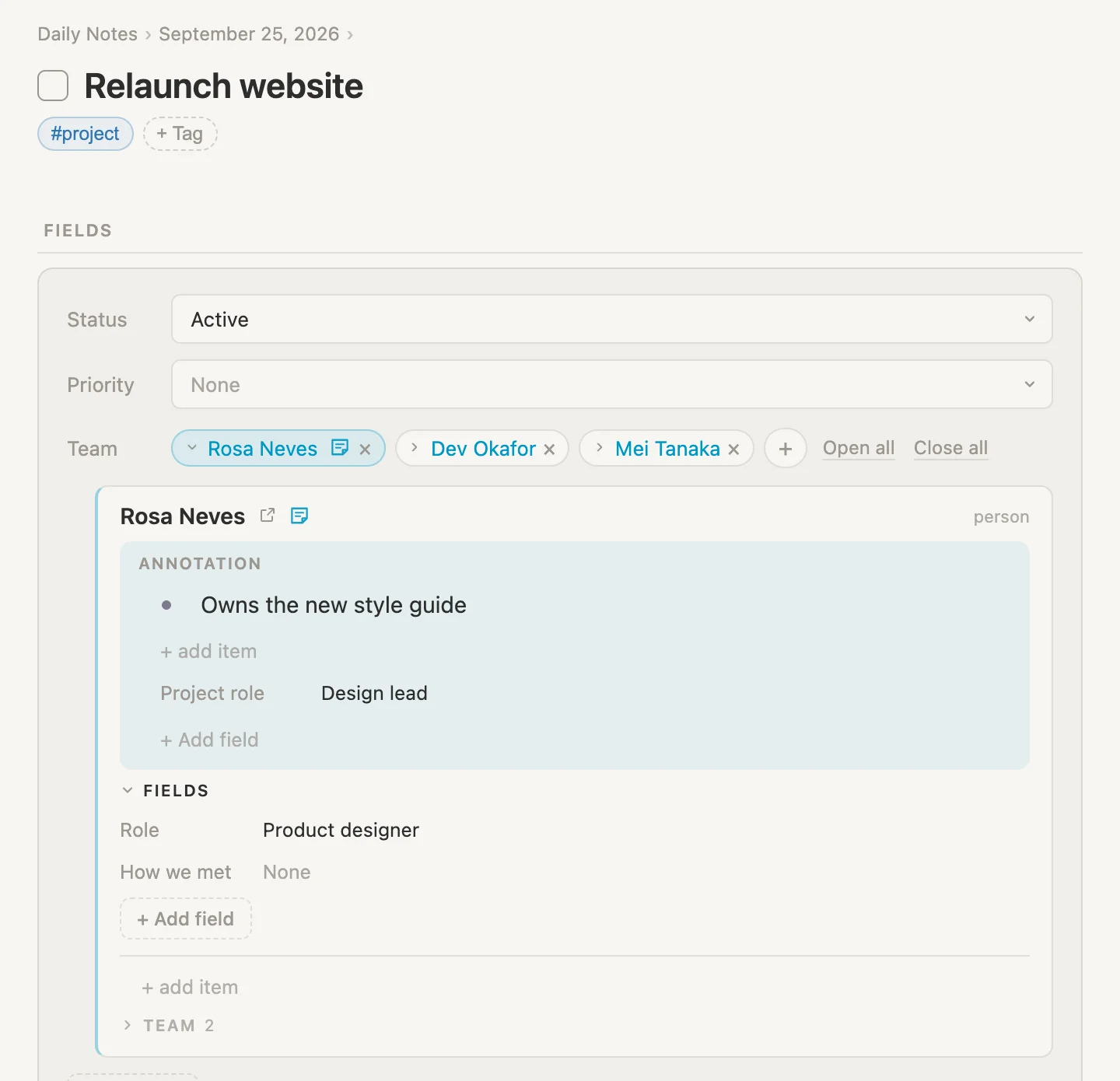Toggle the Relaunch website task checkbox
1120x1081 pixels.
(53, 86)
